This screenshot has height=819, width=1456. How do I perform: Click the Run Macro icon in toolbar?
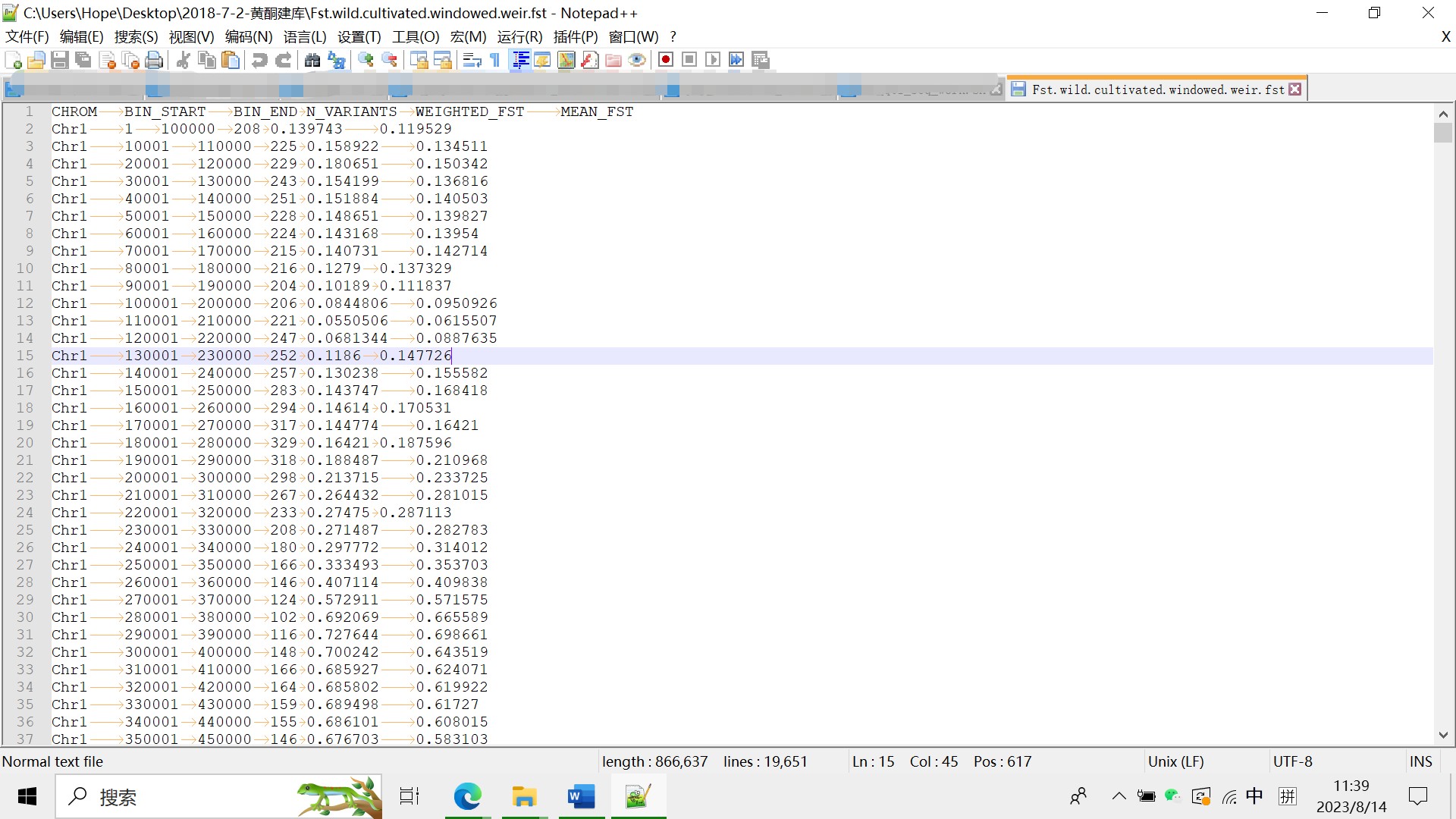[713, 60]
